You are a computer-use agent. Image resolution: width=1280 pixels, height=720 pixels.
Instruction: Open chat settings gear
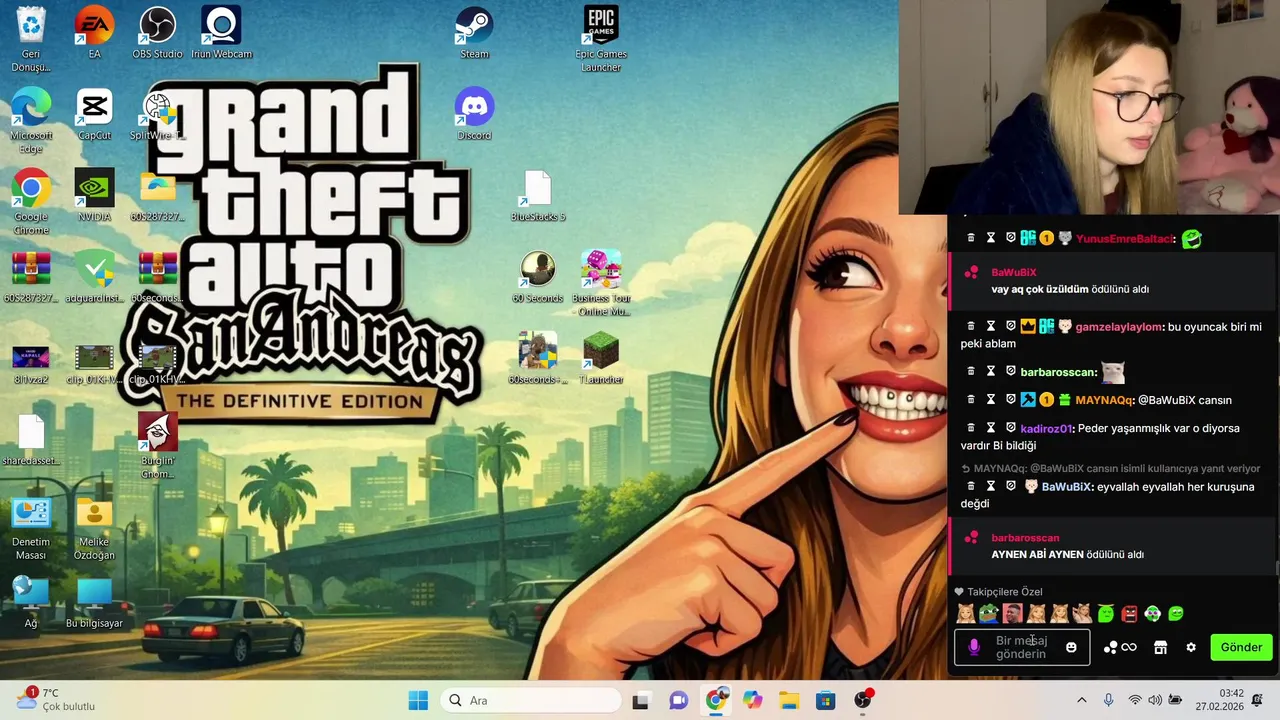click(1191, 647)
